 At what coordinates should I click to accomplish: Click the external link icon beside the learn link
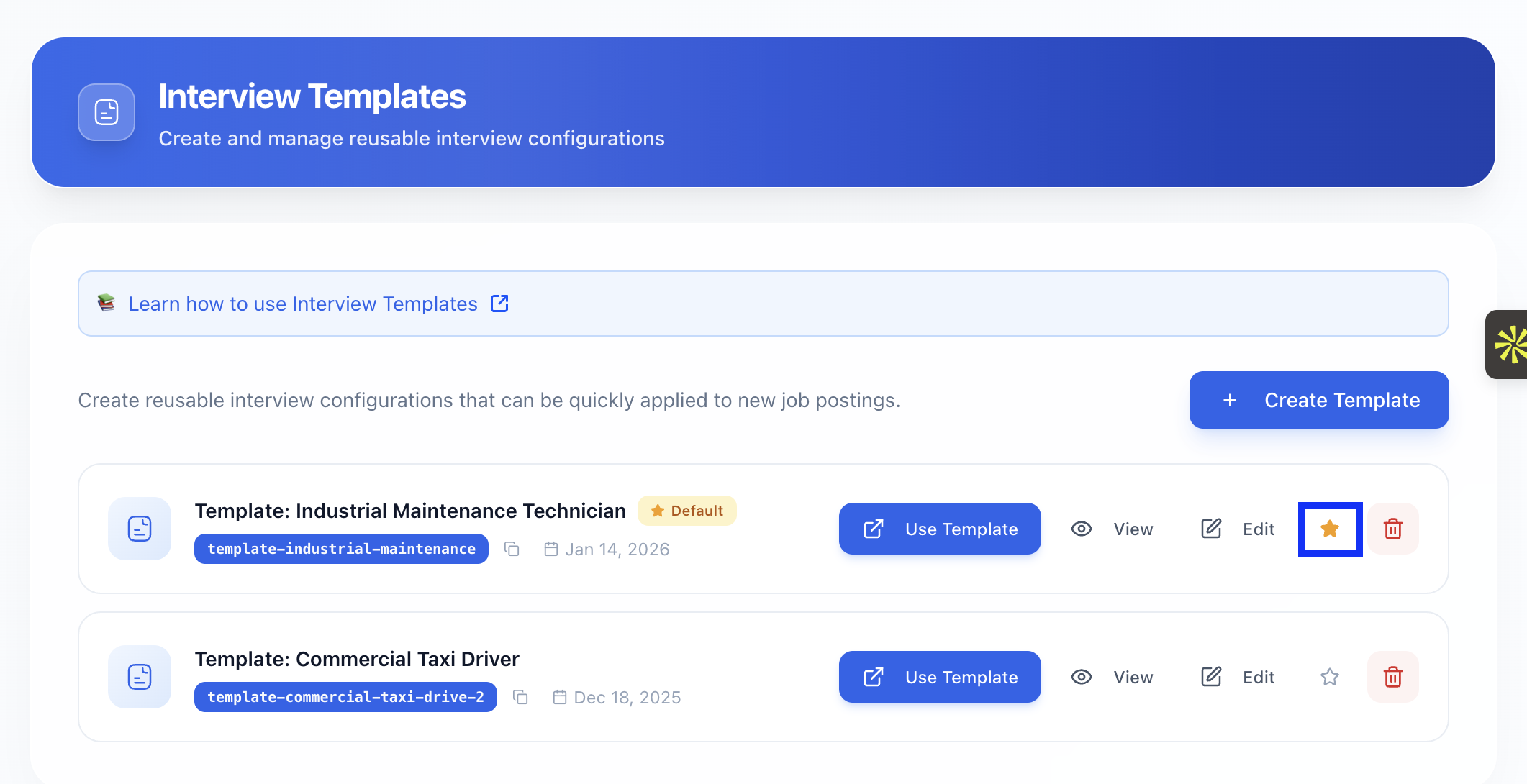499,304
